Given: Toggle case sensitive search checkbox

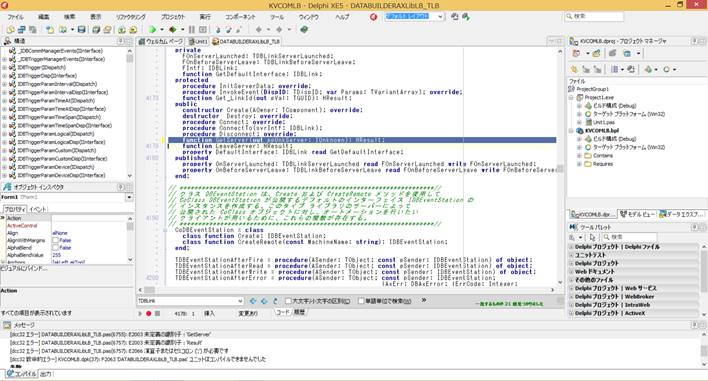Looking at the screenshot, I should [x=288, y=301].
